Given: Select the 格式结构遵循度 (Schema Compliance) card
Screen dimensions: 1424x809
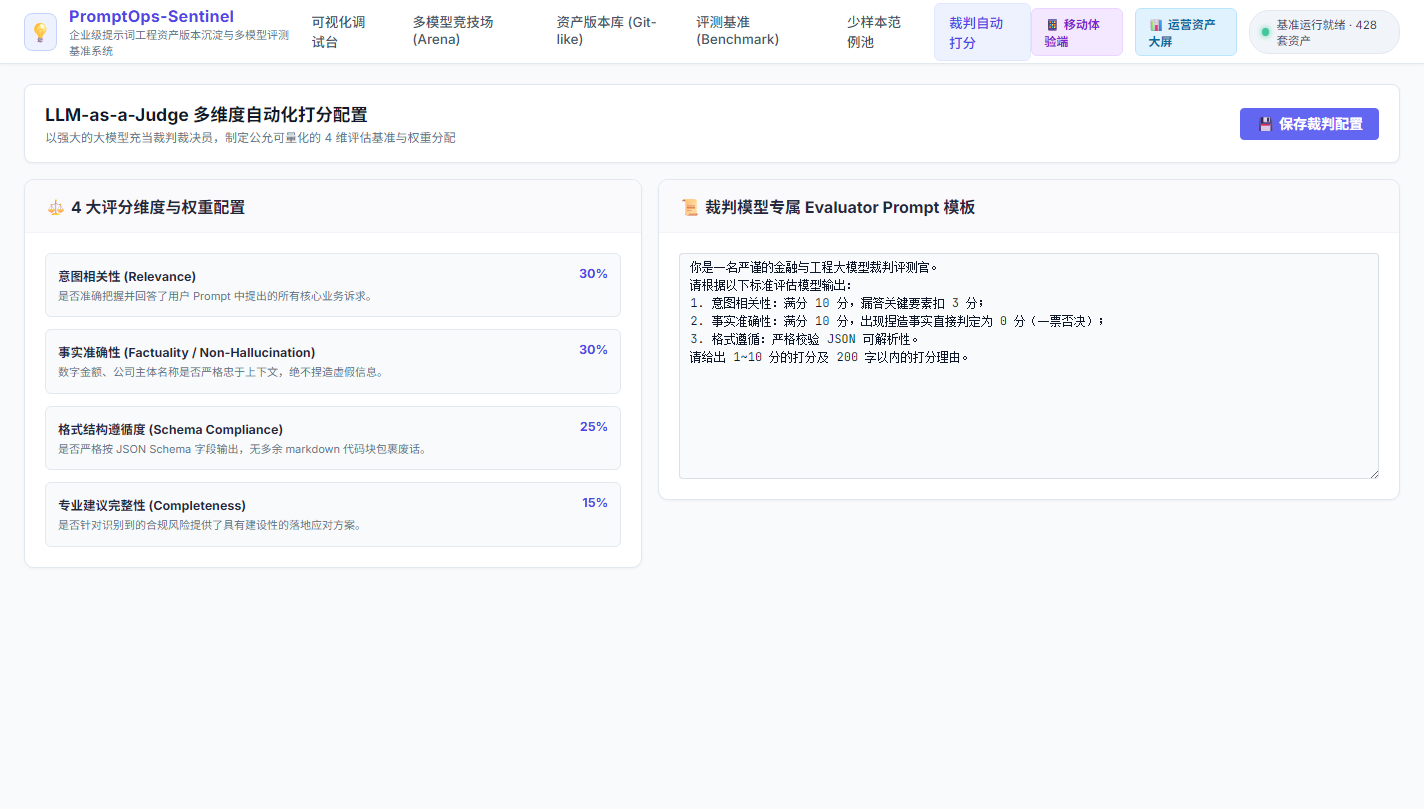Looking at the screenshot, I should pos(333,438).
